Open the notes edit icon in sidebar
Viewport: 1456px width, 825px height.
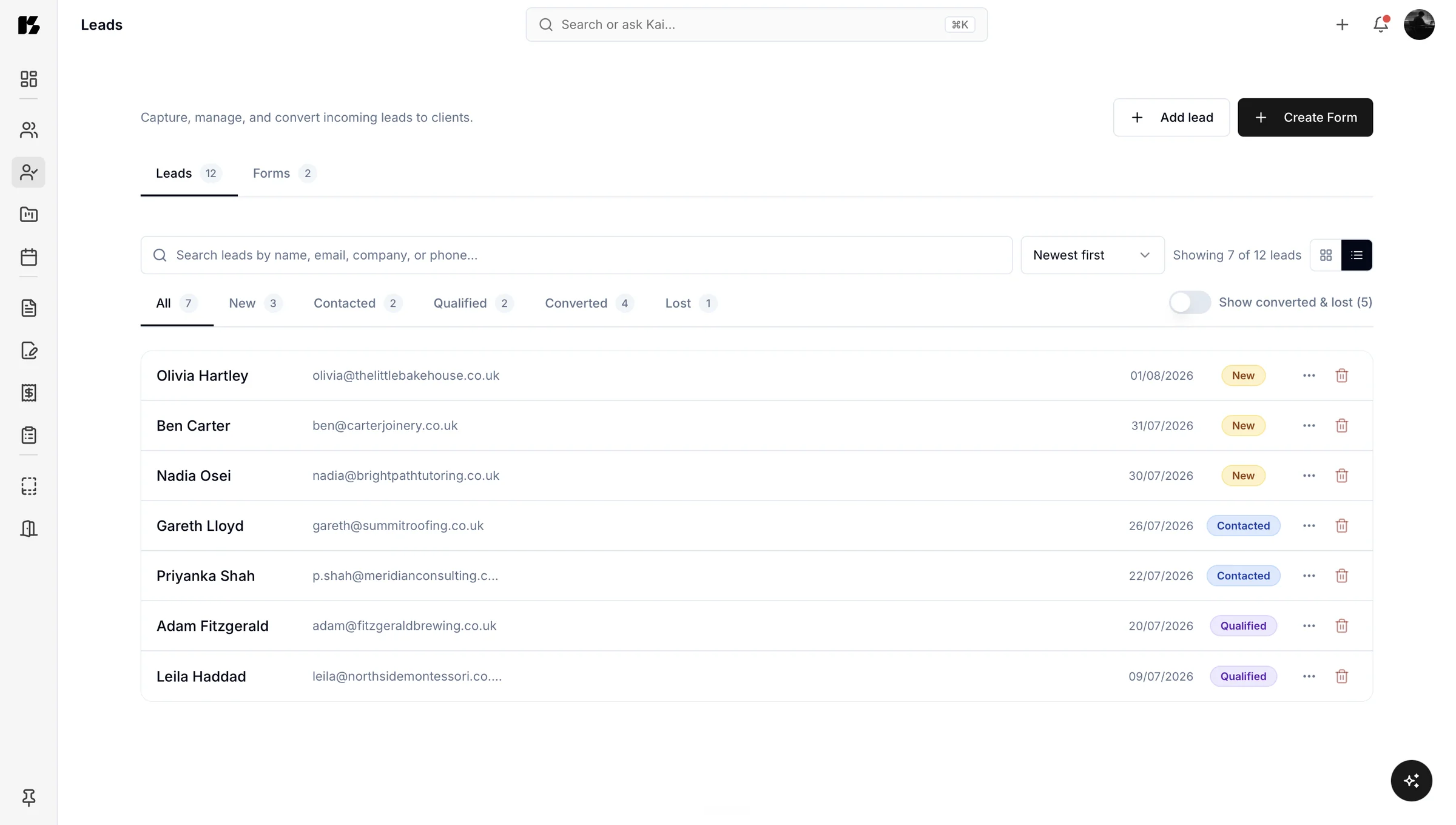point(29,351)
